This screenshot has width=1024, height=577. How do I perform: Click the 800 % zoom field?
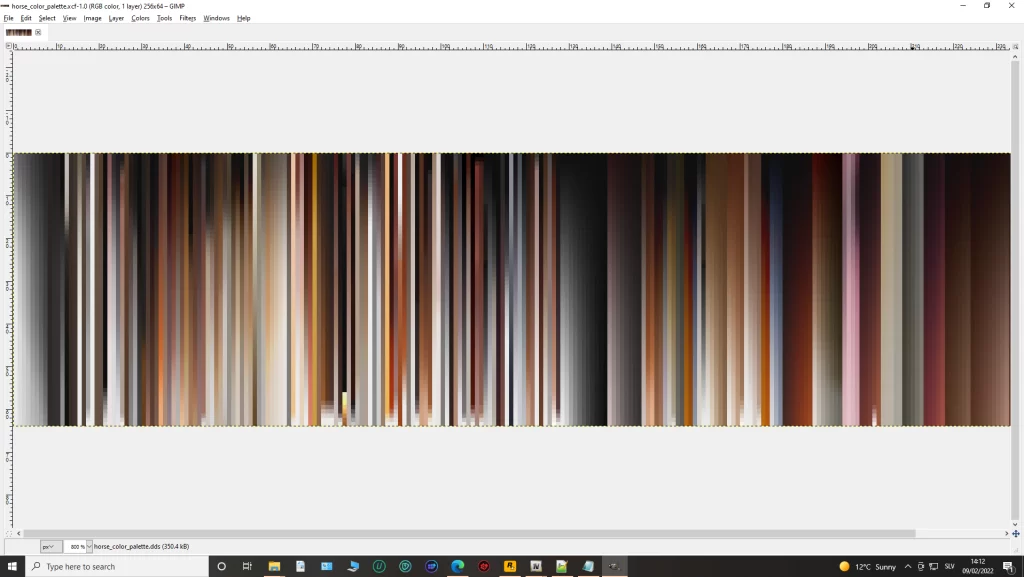tap(74, 546)
